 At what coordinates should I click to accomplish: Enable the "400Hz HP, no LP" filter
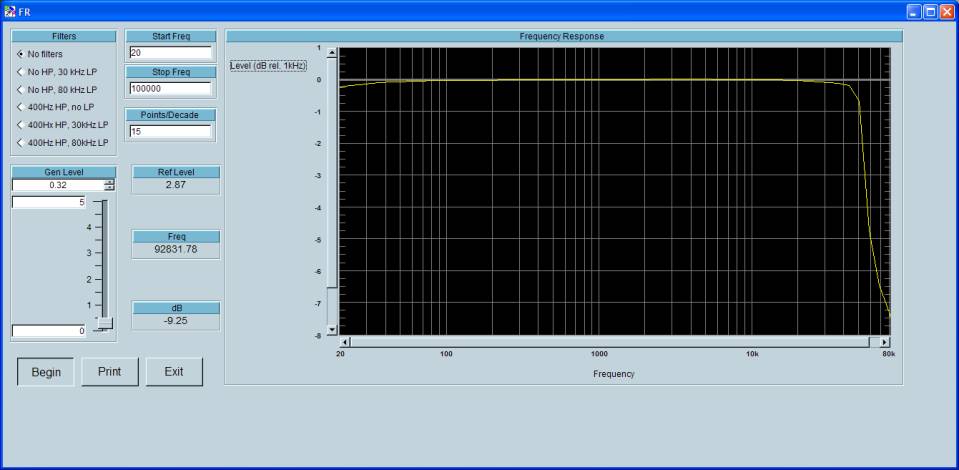(20, 107)
